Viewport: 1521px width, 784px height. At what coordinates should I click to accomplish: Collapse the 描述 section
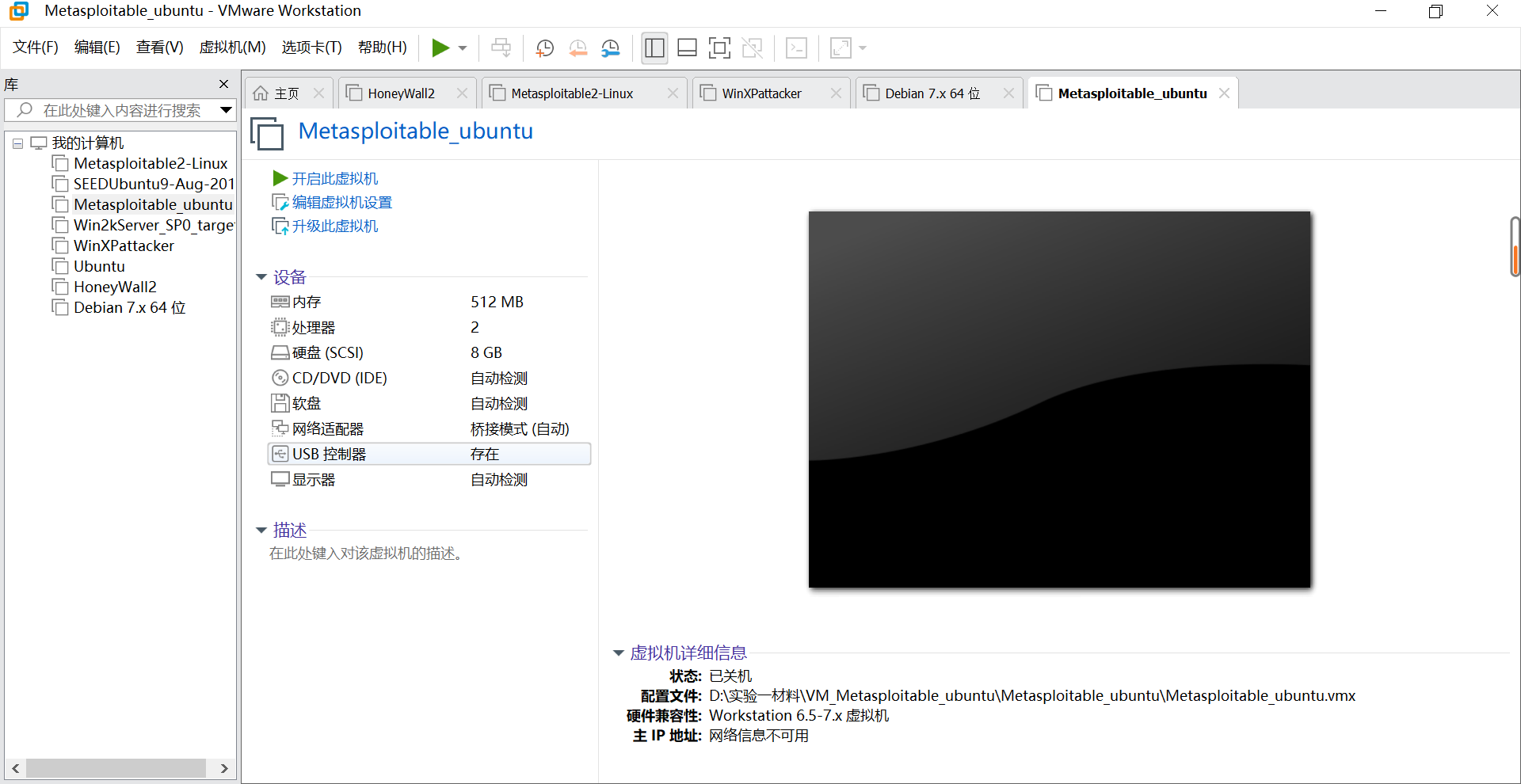click(261, 531)
